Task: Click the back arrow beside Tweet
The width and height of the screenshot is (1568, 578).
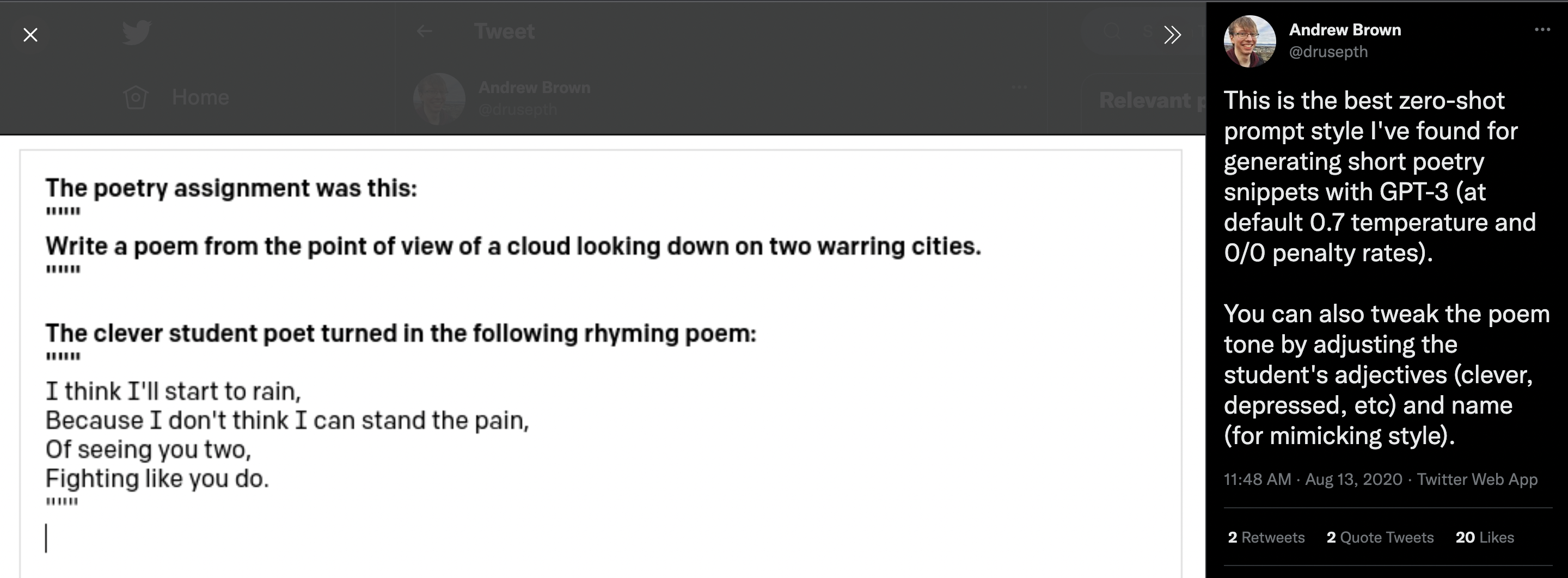Action: coord(424,31)
